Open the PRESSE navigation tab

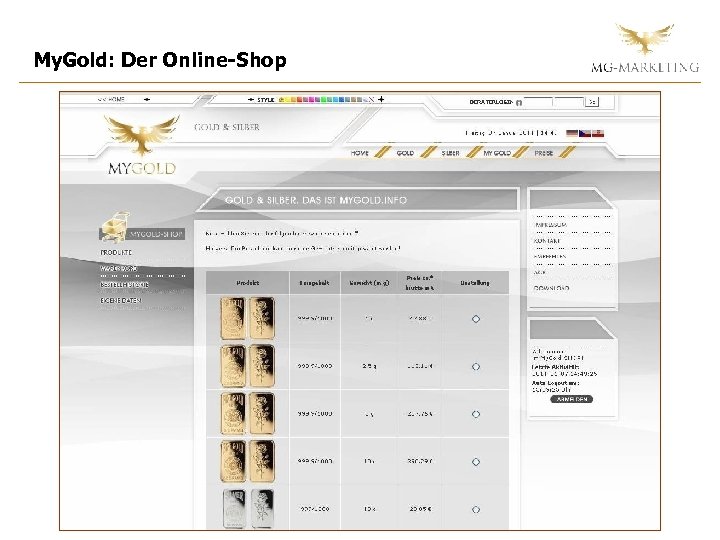tap(543, 153)
